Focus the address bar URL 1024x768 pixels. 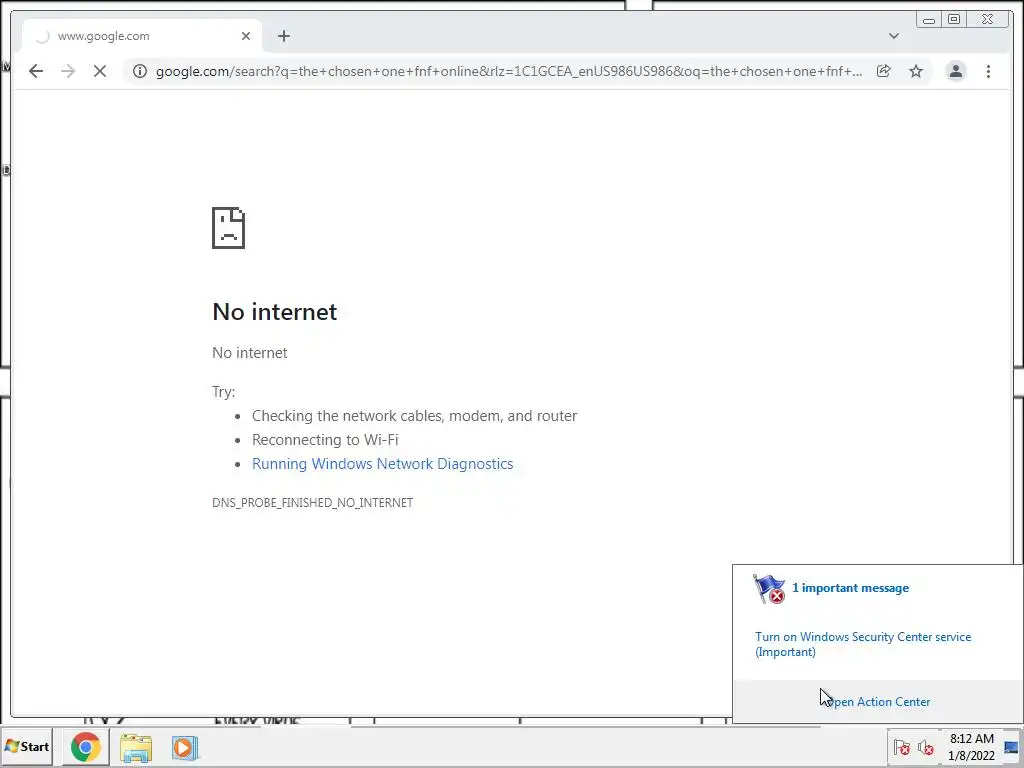click(508, 71)
